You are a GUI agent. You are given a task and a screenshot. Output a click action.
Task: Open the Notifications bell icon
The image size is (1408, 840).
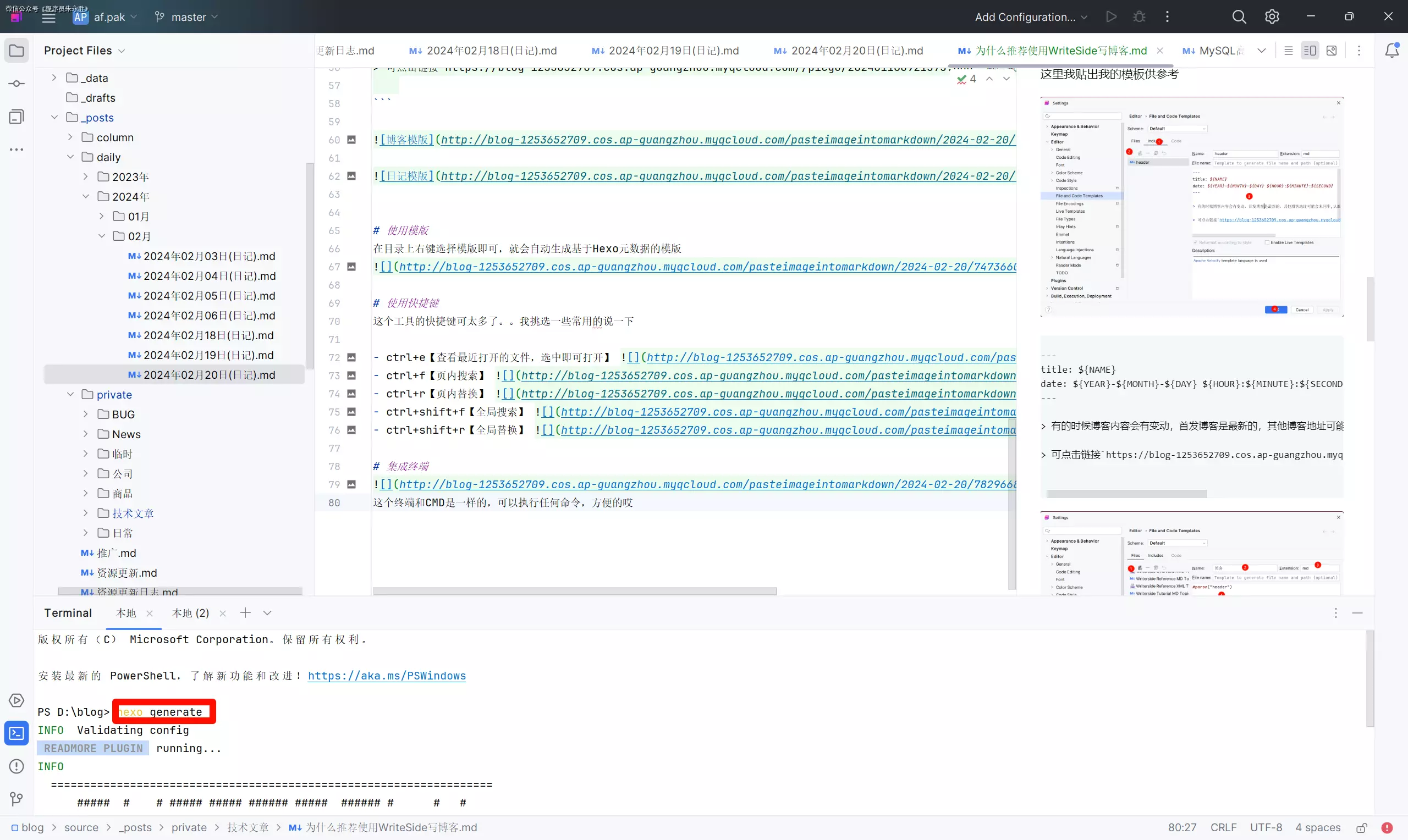point(1391,51)
